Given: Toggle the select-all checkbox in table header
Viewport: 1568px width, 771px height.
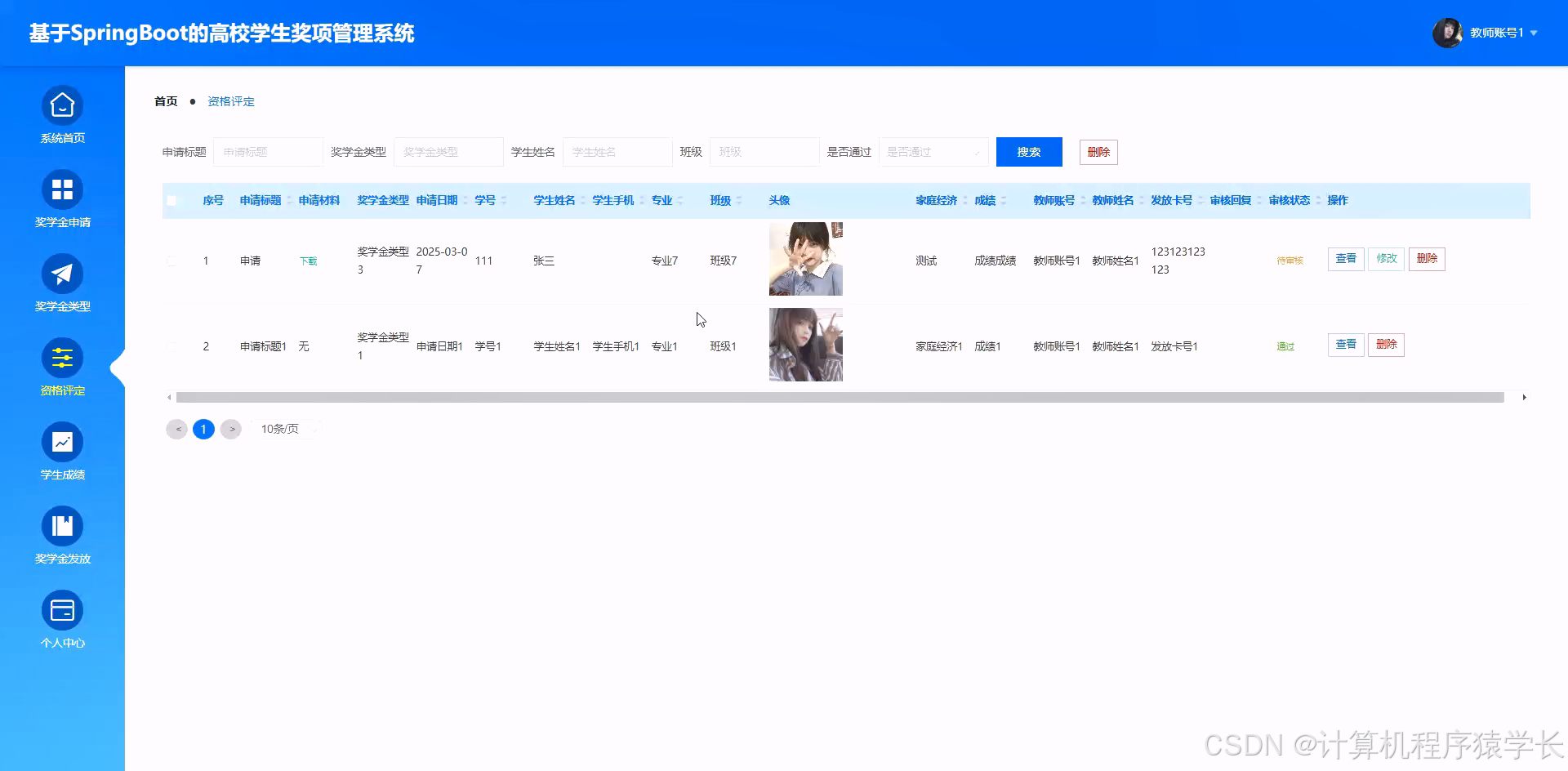Looking at the screenshot, I should (x=171, y=199).
